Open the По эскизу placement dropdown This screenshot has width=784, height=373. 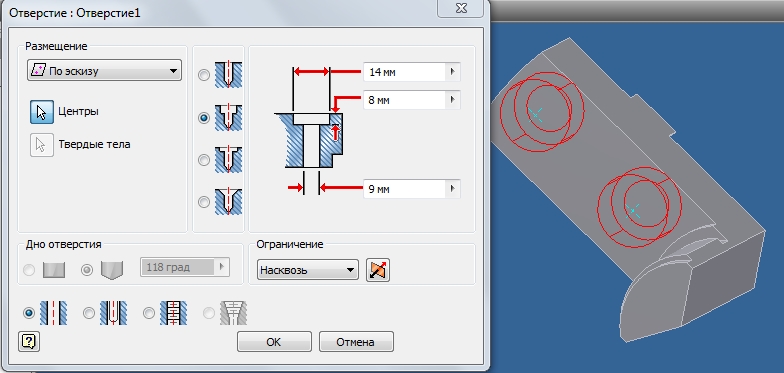pos(104,71)
